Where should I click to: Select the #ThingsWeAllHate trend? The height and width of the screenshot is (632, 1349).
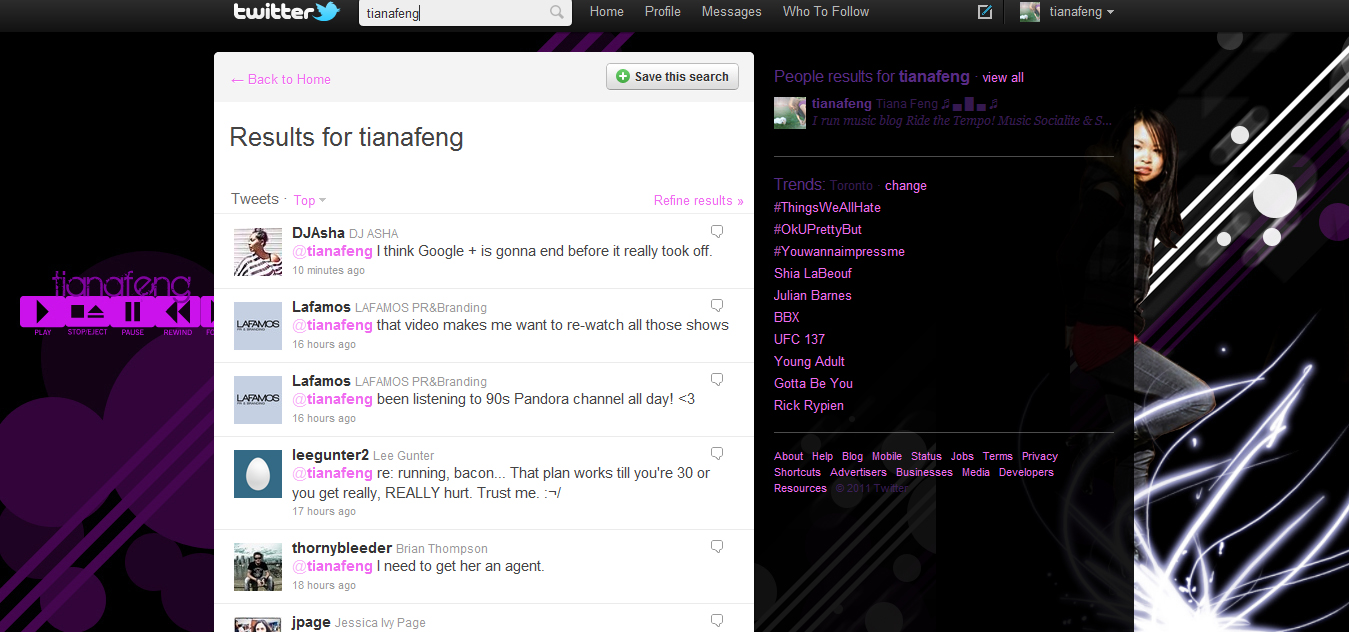click(827, 208)
